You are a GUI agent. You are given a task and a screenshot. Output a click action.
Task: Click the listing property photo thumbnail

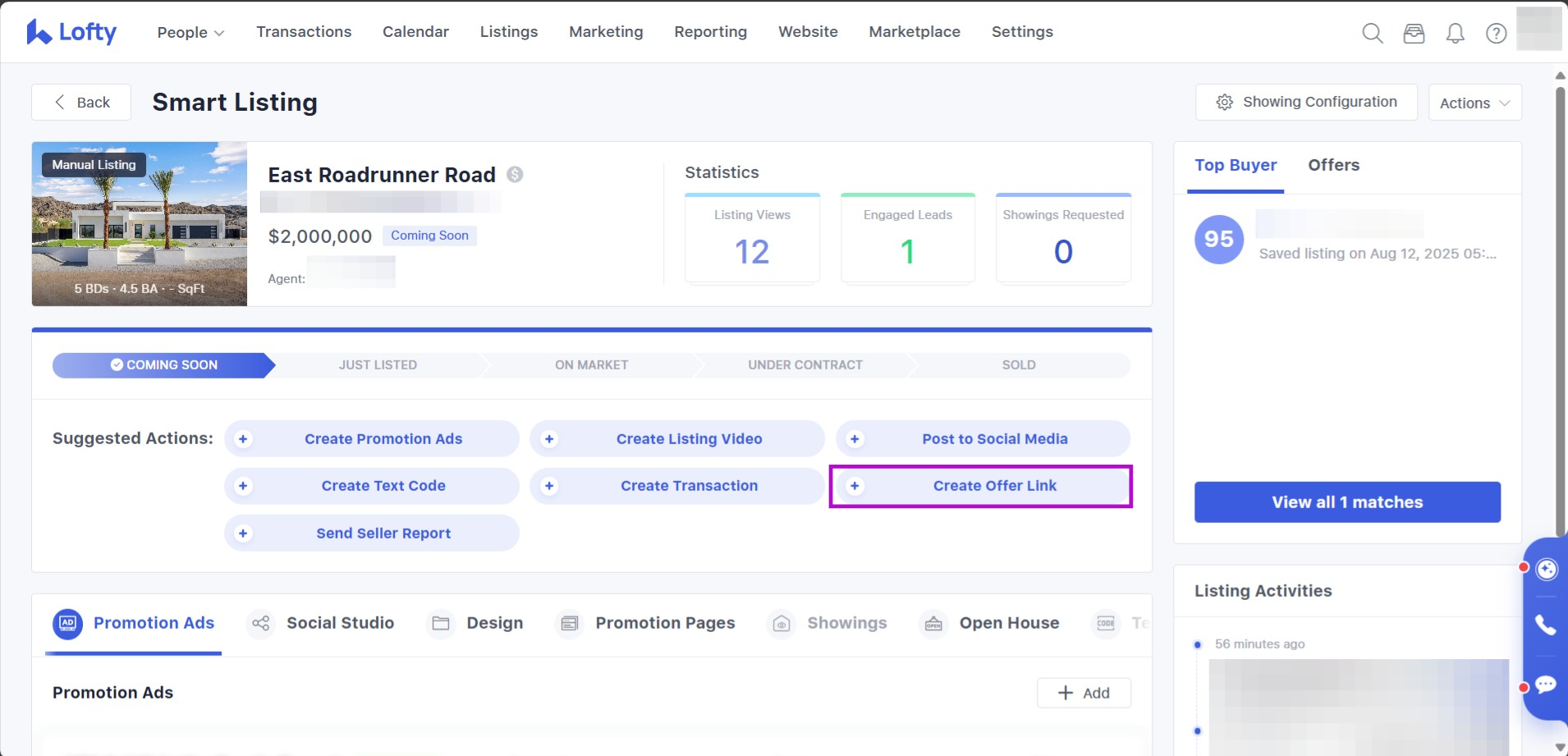pyautogui.click(x=140, y=224)
